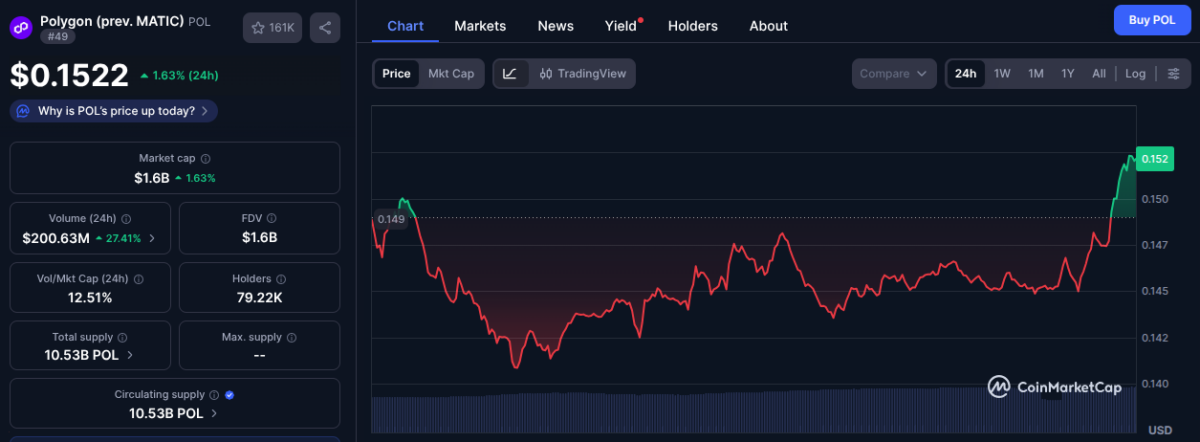Screen dimensions: 1200x442
Task: Click Market cap info icon
Action: point(206,159)
